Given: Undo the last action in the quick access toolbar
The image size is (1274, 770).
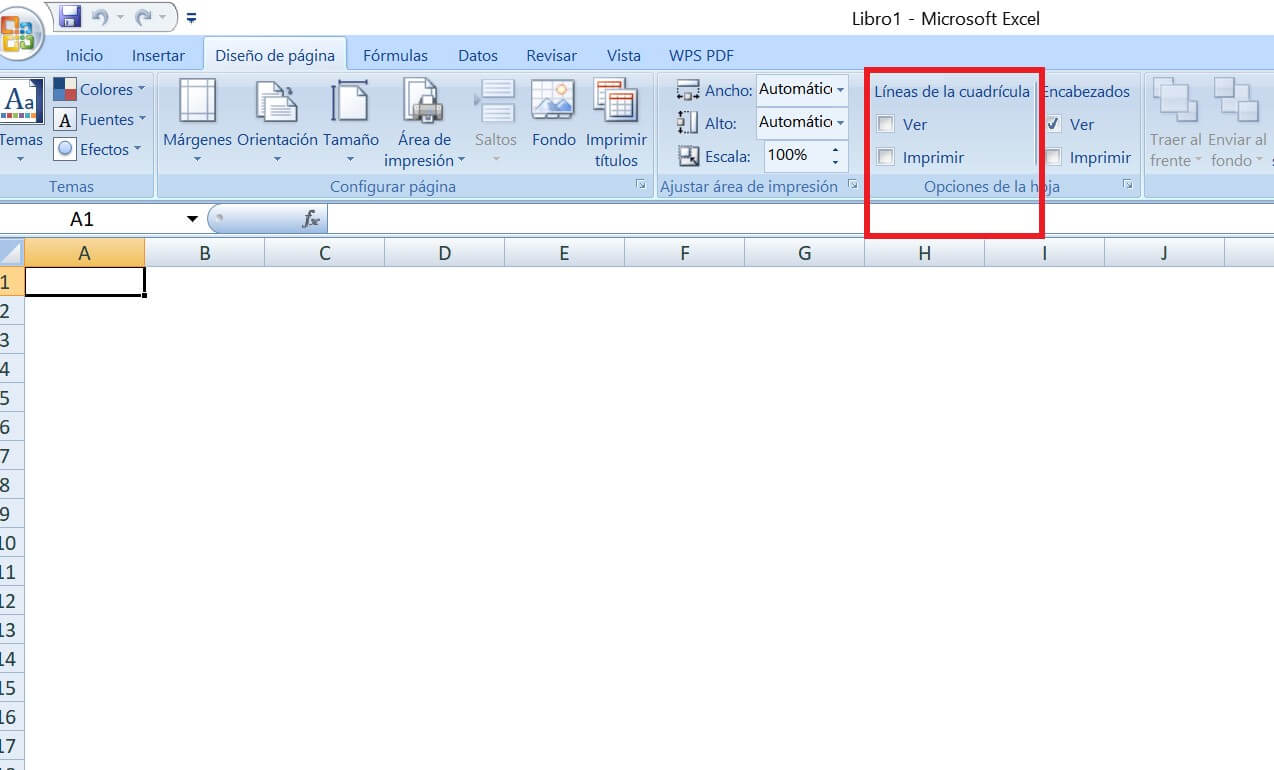Looking at the screenshot, I should (99, 17).
